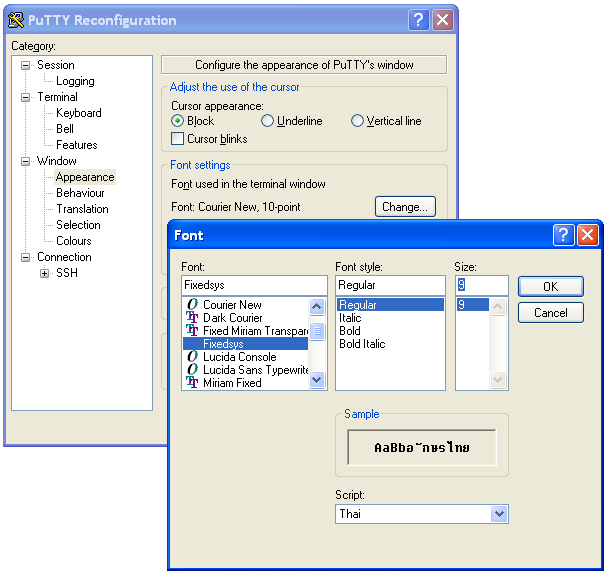
Task: Click size list scroll up arrow
Action: [497, 307]
